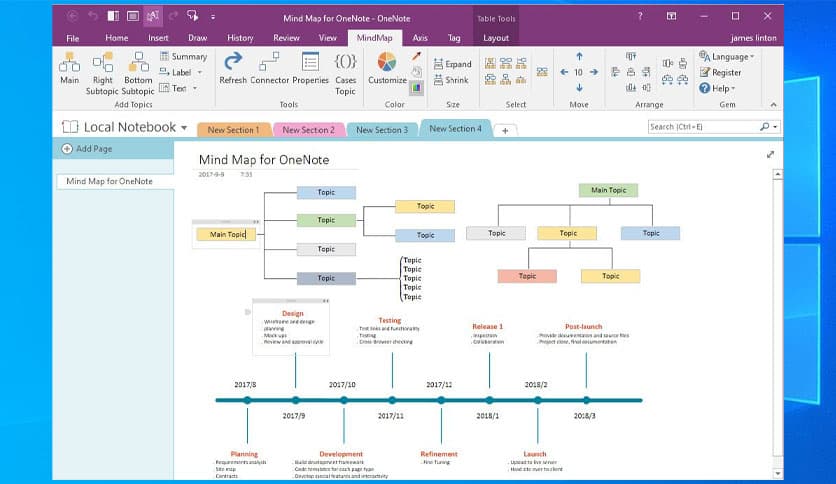
Task: Open the Axis tab
Action: 420,38
